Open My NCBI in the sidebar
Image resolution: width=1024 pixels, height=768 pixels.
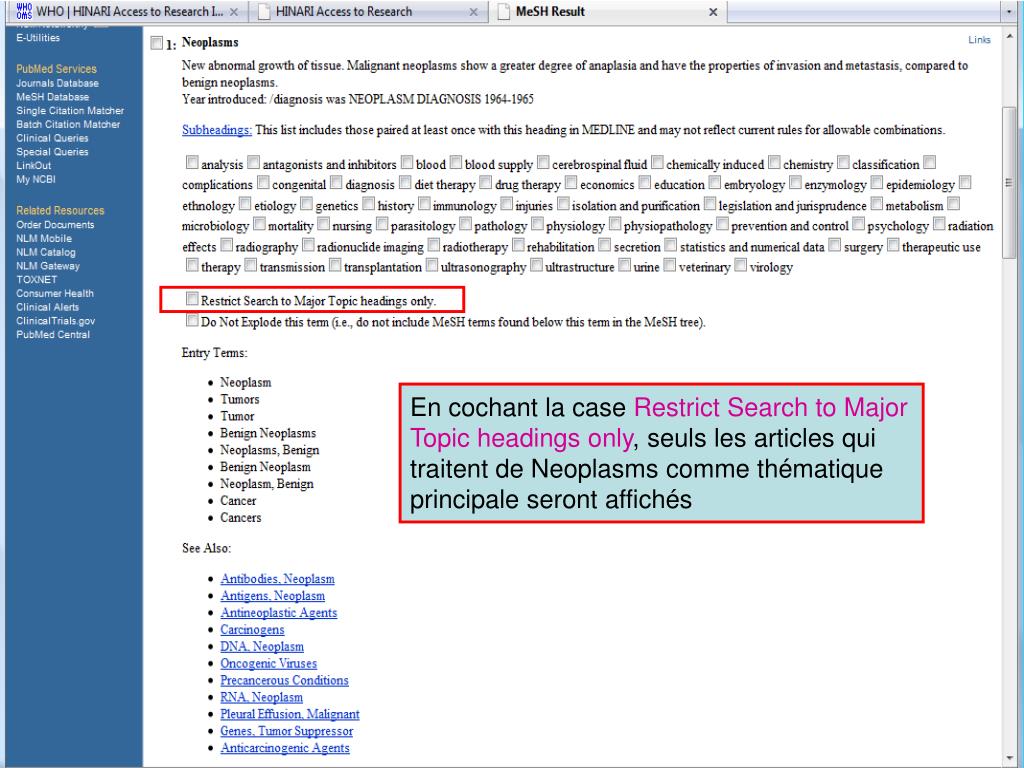(36, 179)
